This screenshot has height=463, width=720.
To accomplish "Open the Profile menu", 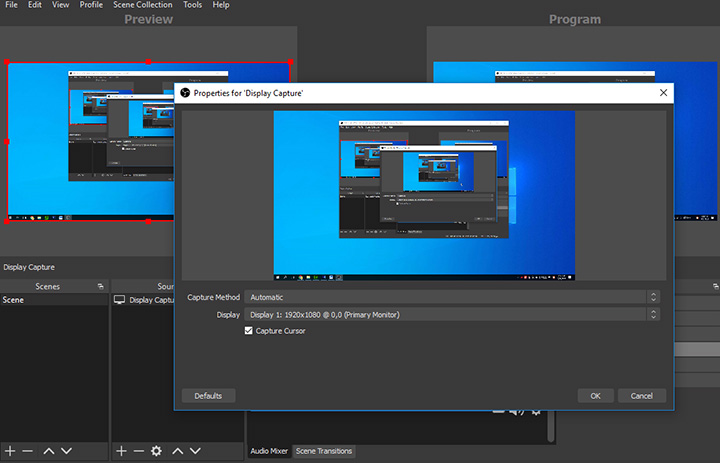I will 91,5.
